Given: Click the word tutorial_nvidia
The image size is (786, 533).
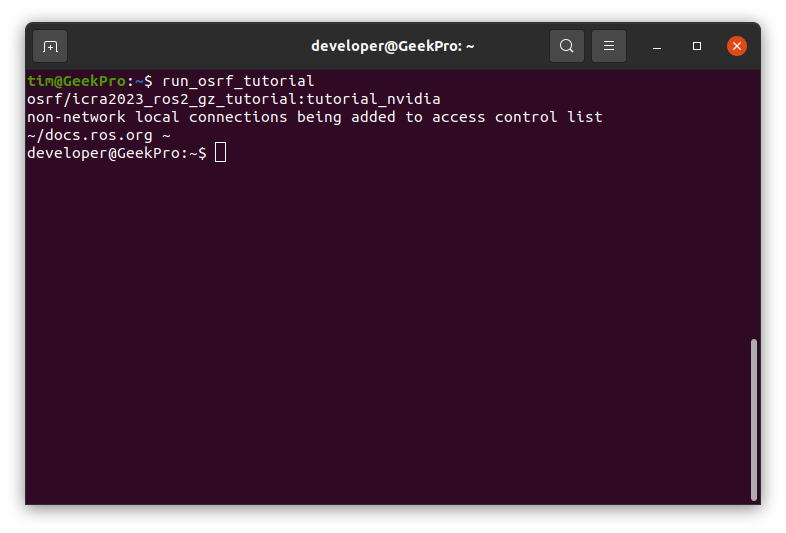Looking at the screenshot, I should tap(369, 99).
